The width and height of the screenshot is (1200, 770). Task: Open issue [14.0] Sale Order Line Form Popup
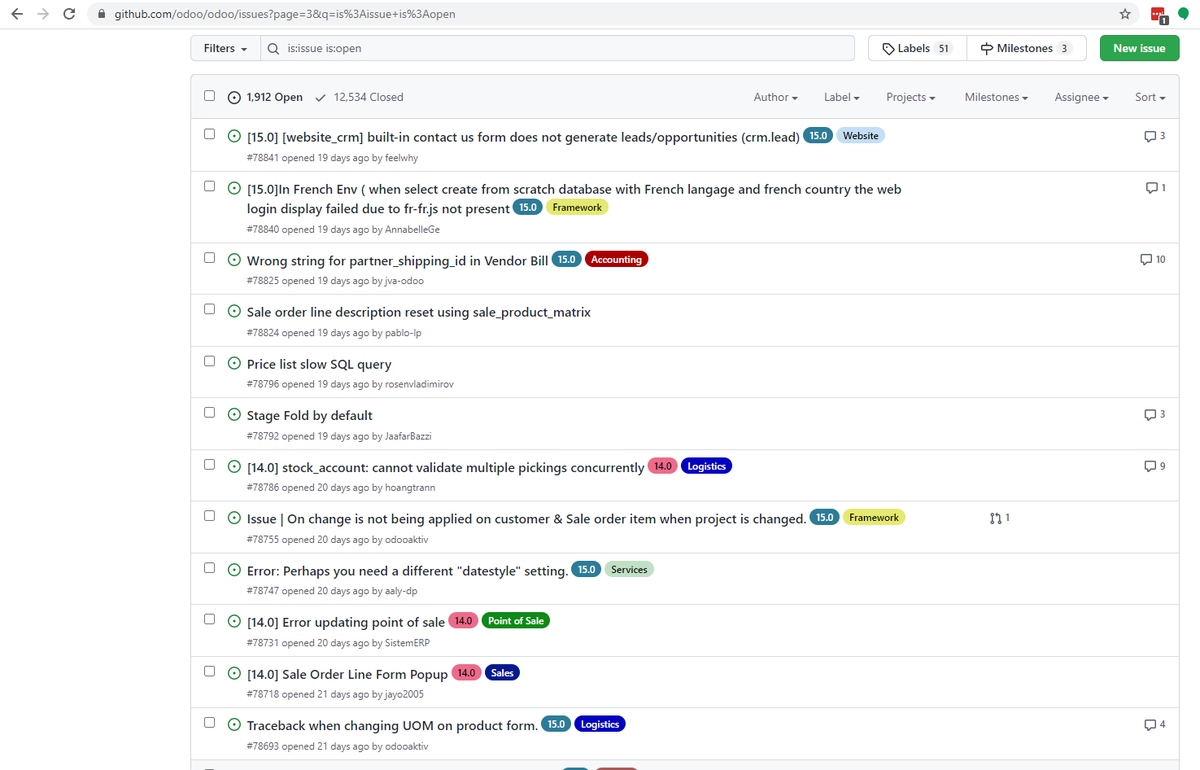[347, 674]
